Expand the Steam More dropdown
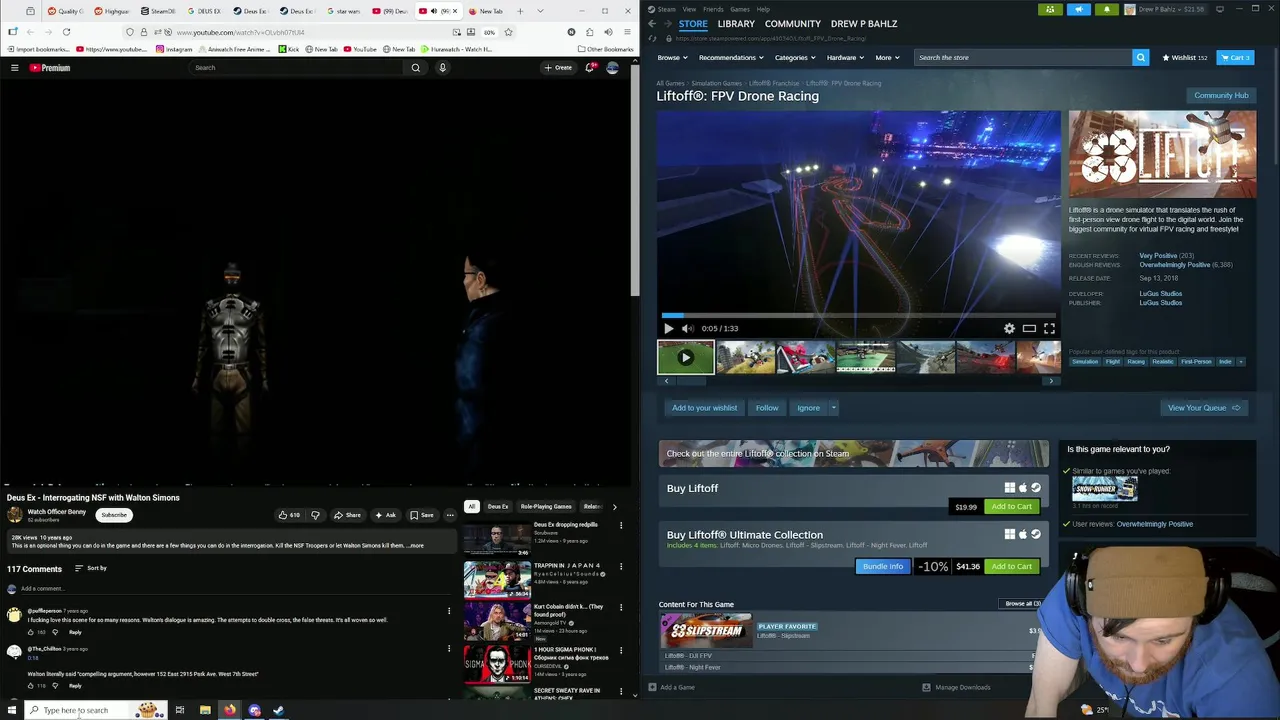Image resolution: width=1280 pixels, height=720 pixels. (x=887, y=57)
